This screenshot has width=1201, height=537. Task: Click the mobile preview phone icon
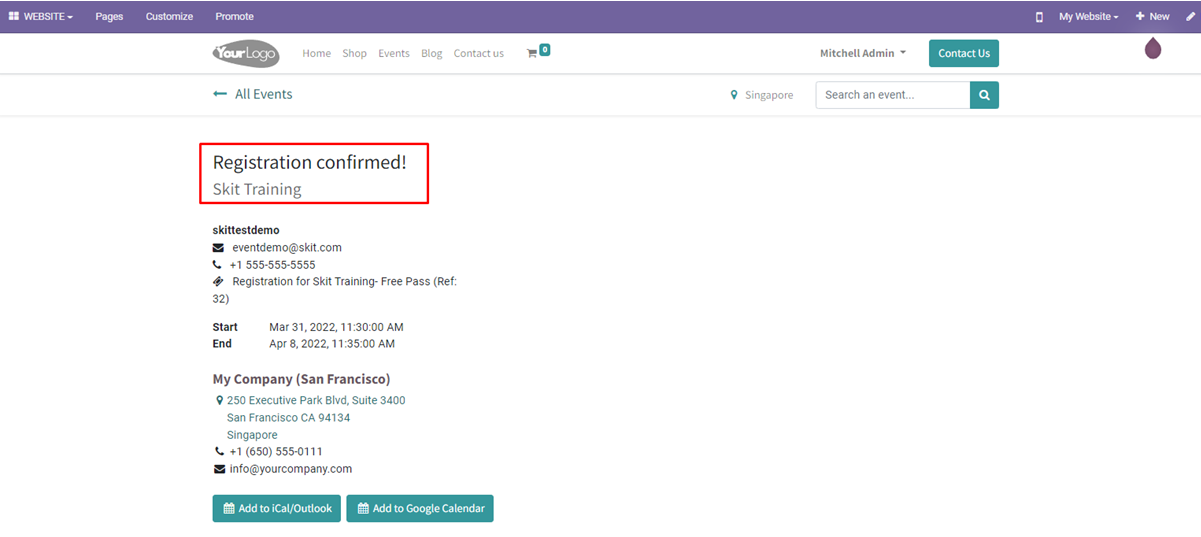[x=1039, y=17]
